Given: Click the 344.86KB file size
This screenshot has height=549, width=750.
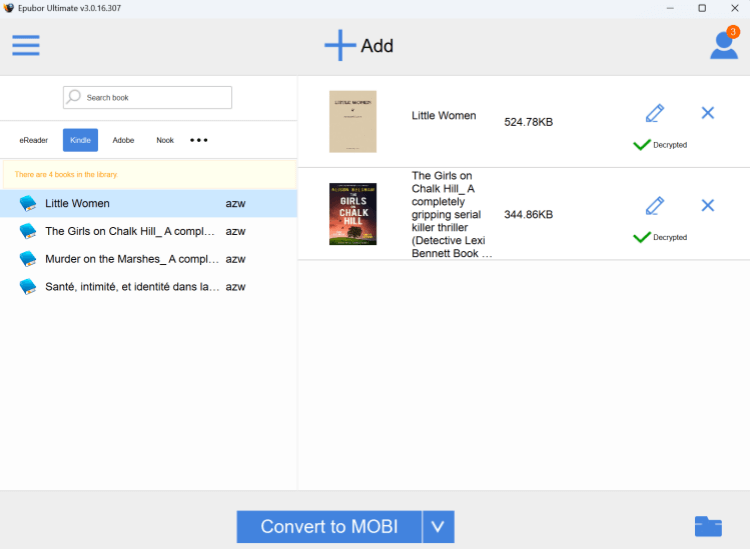Looking at the screenshot, I should tap(529, 214).
